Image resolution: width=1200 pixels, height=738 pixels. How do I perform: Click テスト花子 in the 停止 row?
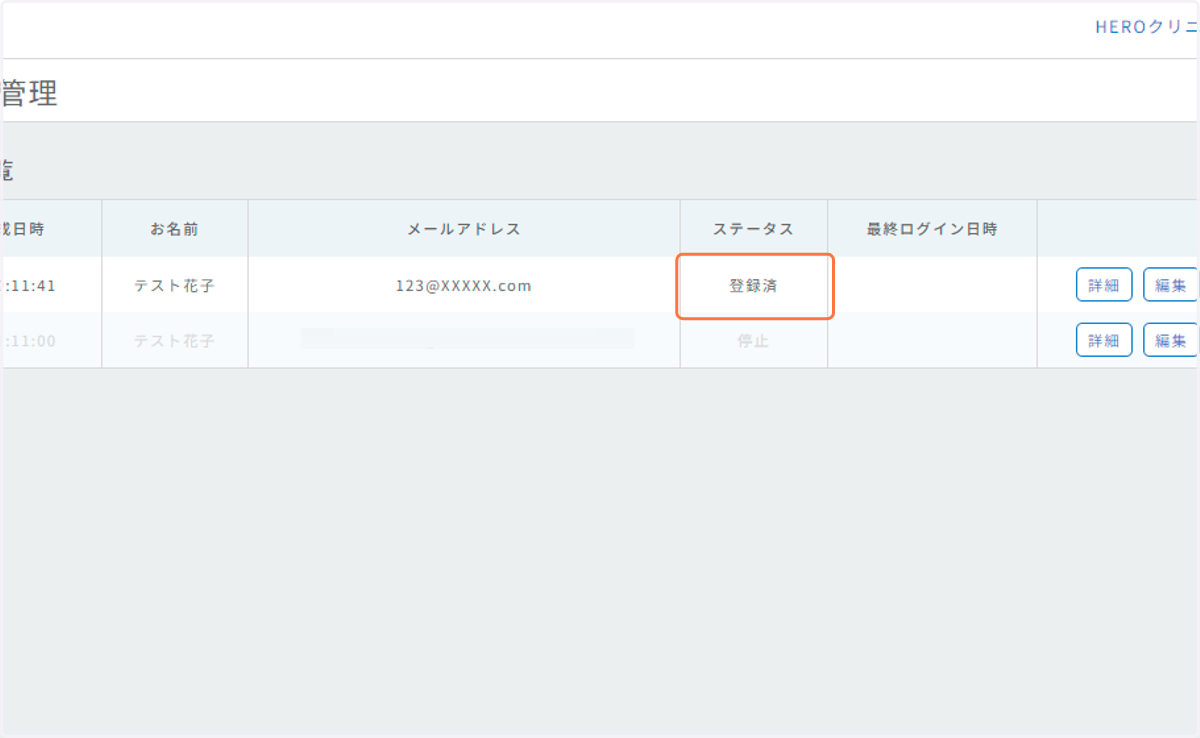click(x=175, y=341)
